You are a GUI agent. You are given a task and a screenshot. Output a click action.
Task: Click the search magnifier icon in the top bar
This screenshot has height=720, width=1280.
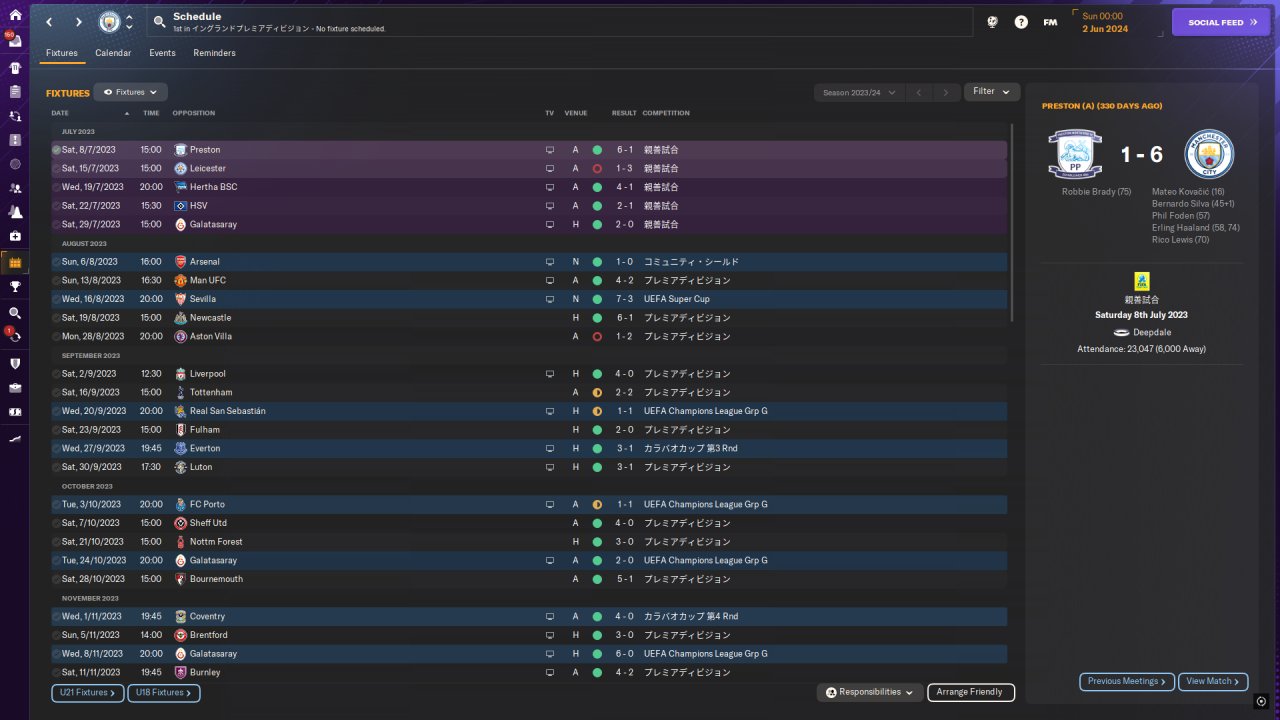[159, 21]
